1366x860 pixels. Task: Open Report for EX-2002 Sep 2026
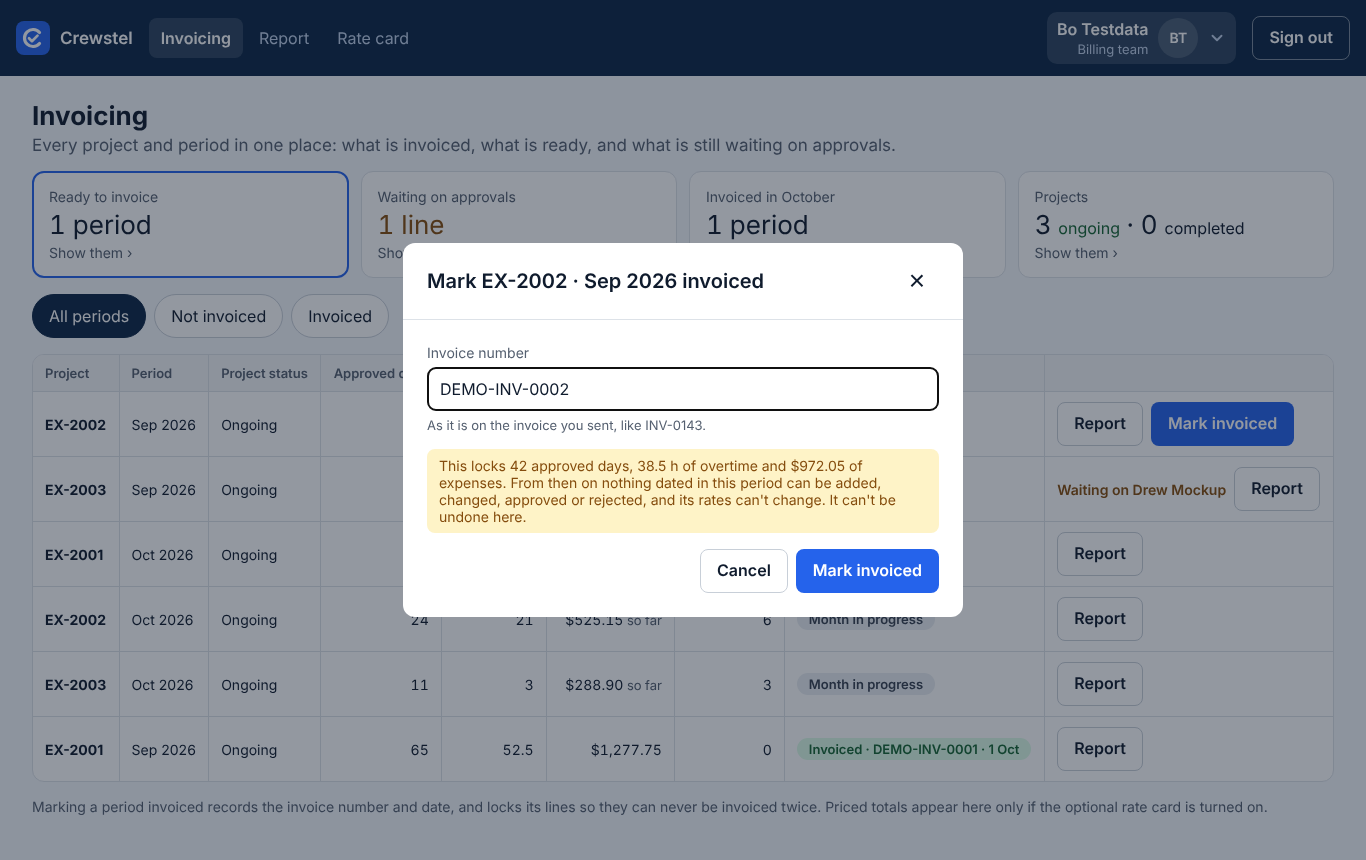[x=1100, y=424]
